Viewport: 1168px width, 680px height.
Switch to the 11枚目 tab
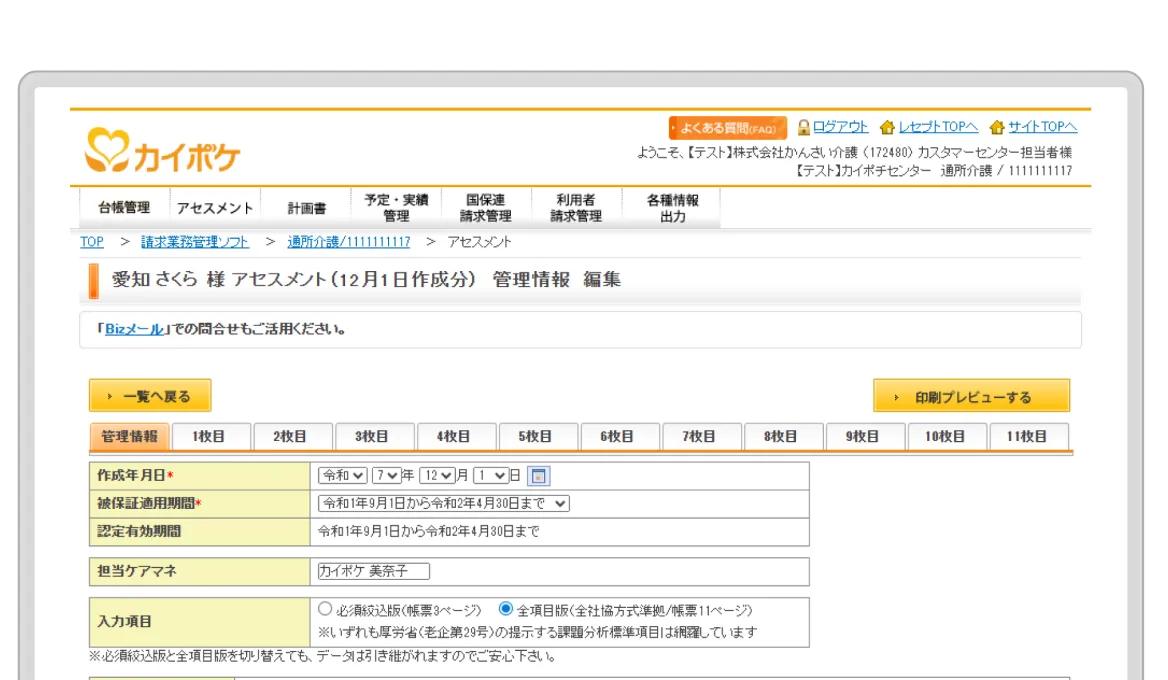tap(1027, 437)
